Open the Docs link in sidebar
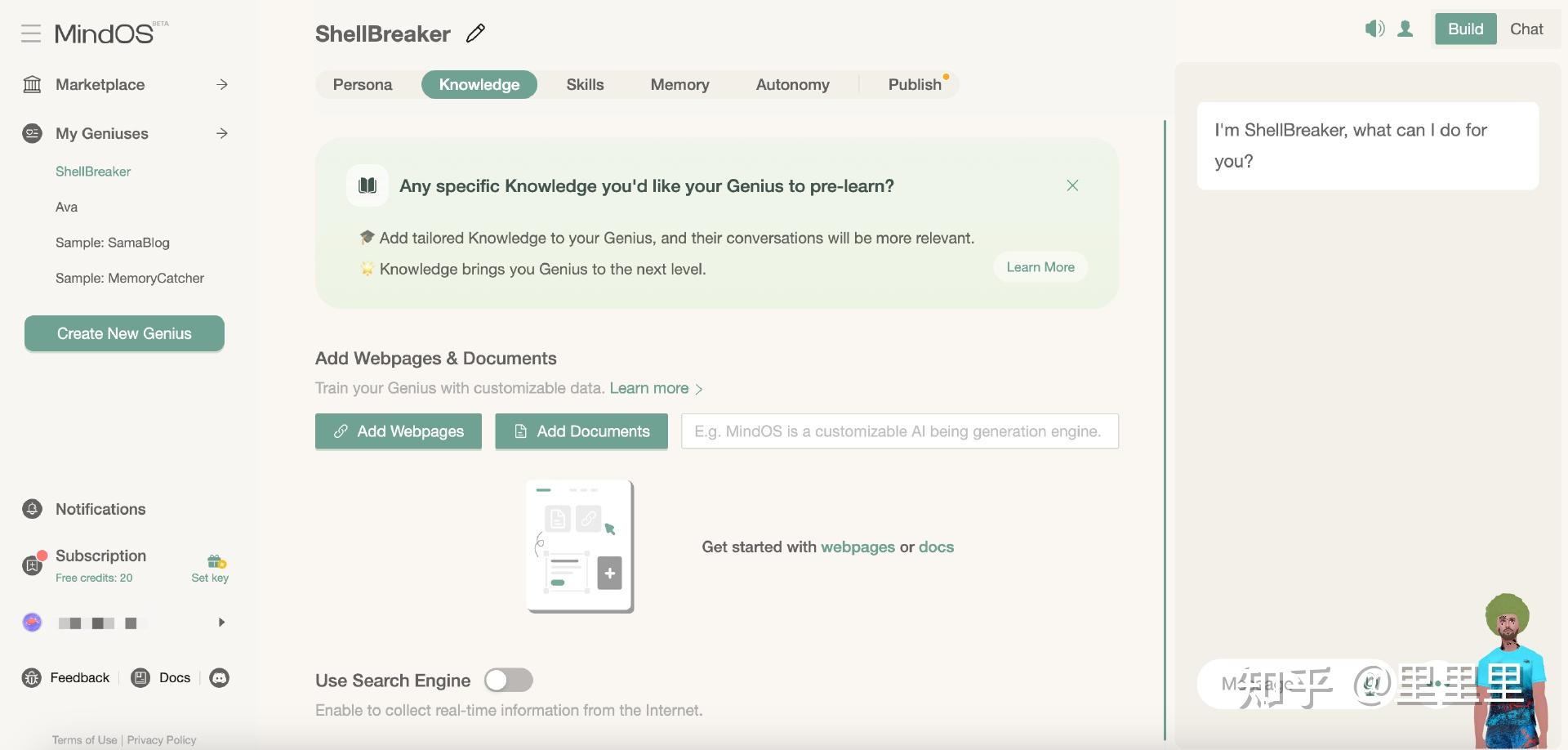1568x750 pixels. (174, 678)
